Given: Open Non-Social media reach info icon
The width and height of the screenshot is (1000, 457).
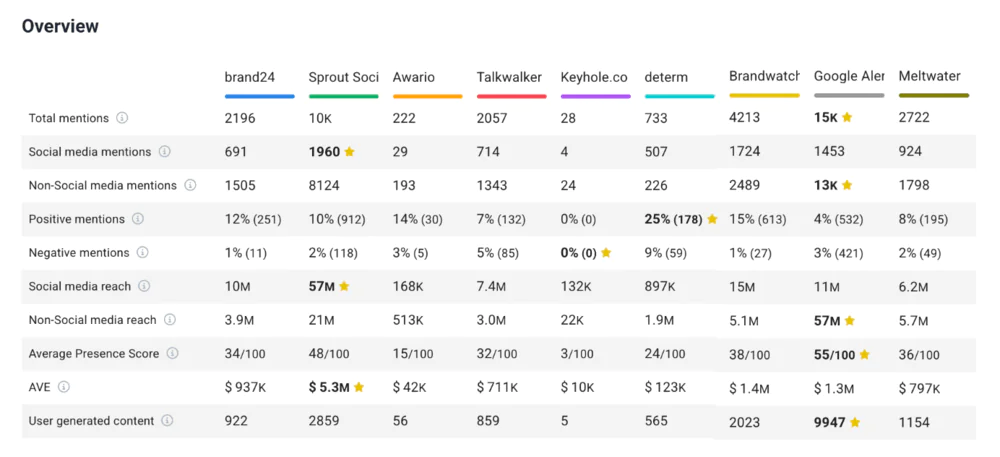Looking at the screenshot, I should point(170,320).
